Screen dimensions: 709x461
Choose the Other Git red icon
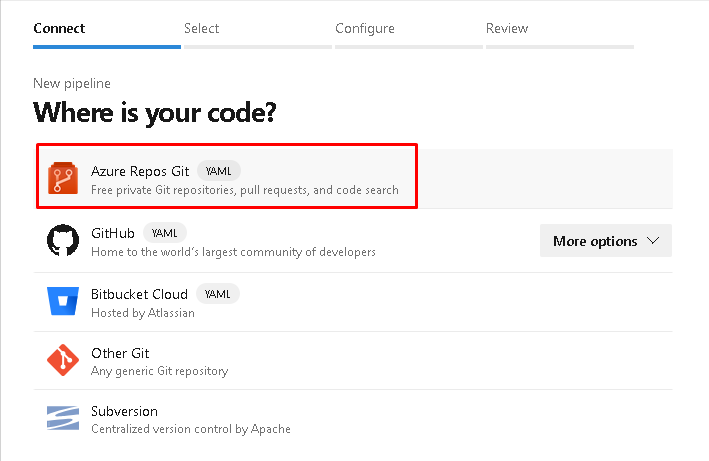click(63, 360)
